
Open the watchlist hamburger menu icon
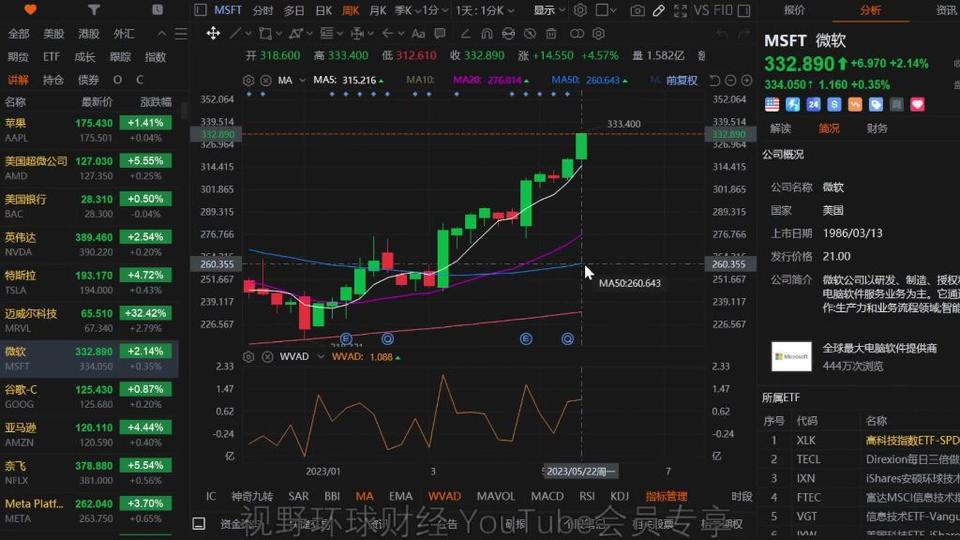(181, 34)
